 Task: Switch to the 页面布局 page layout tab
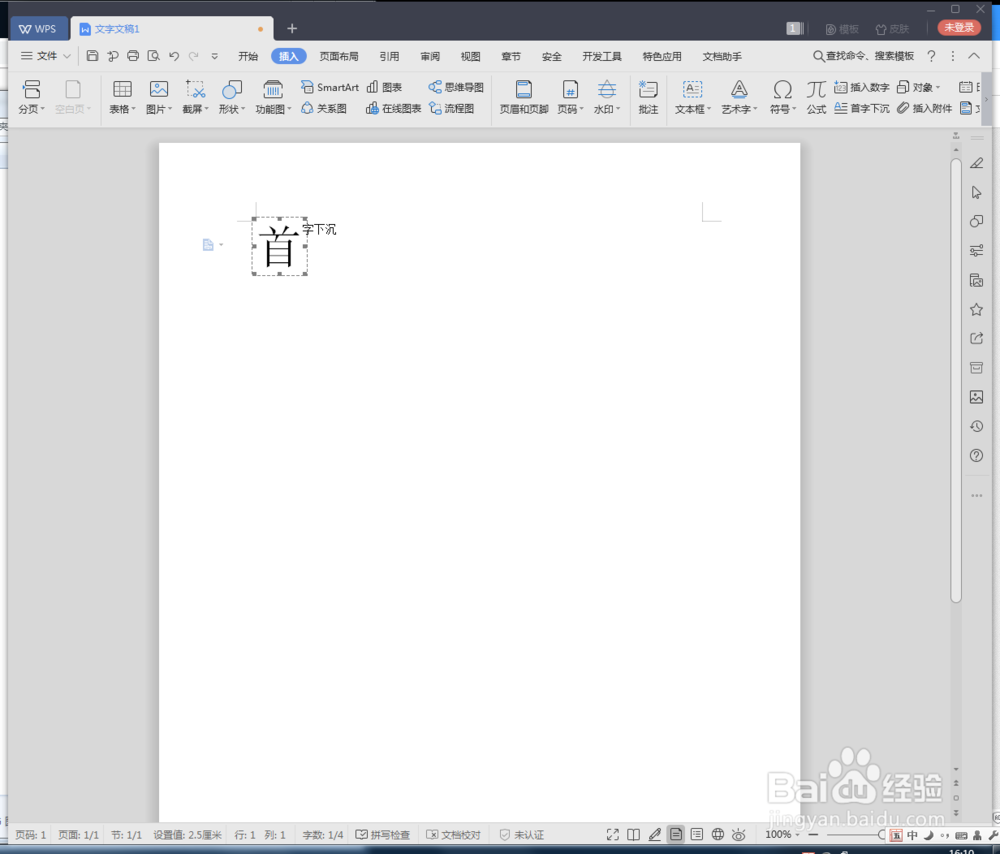(339, 56)
